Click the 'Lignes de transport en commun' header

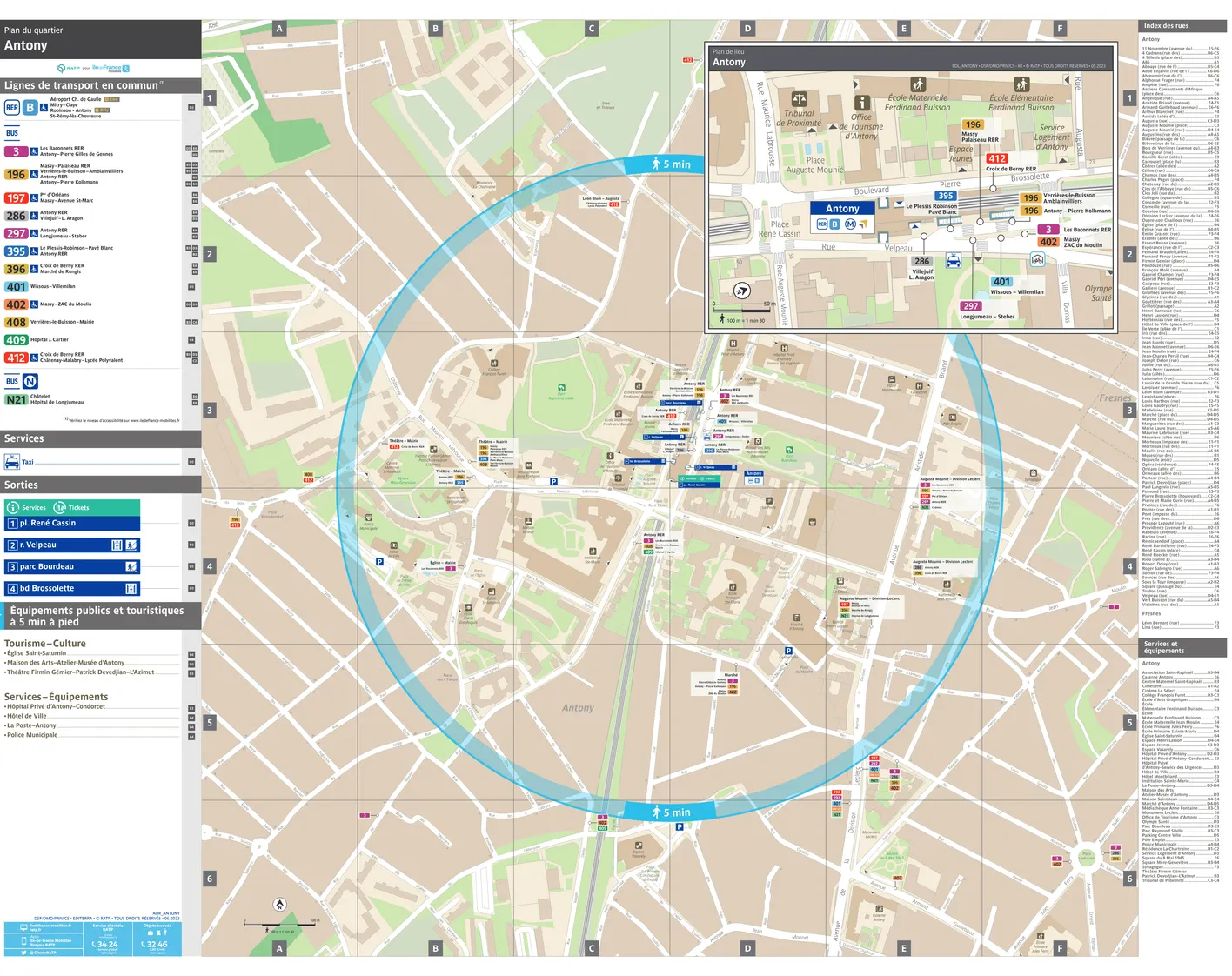pyautogui.click(x=101, y=85)
